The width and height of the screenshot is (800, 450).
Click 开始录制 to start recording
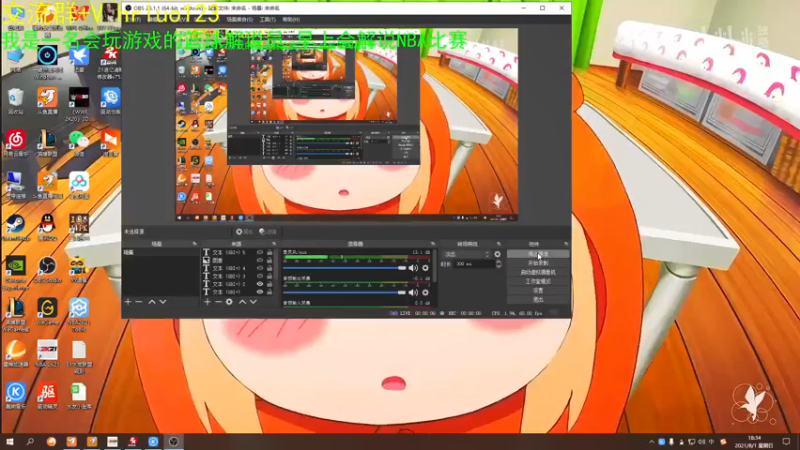point(538,263)
